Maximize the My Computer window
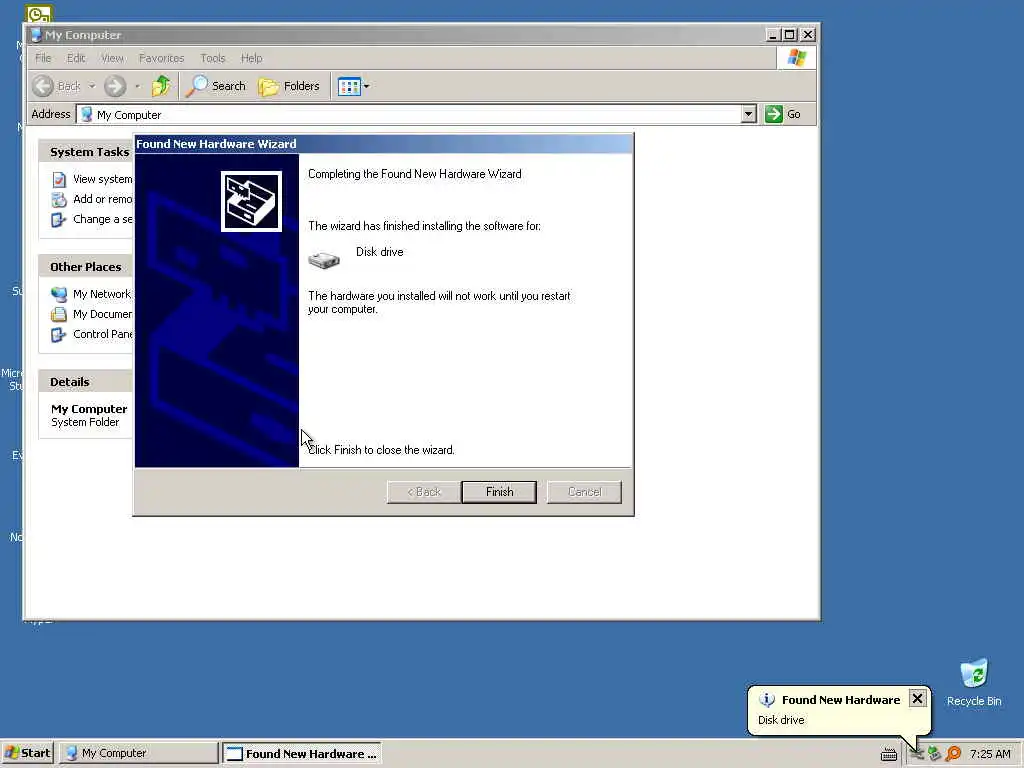The image size is (1024, 768). pyautogui.click(x=790, y=35)
